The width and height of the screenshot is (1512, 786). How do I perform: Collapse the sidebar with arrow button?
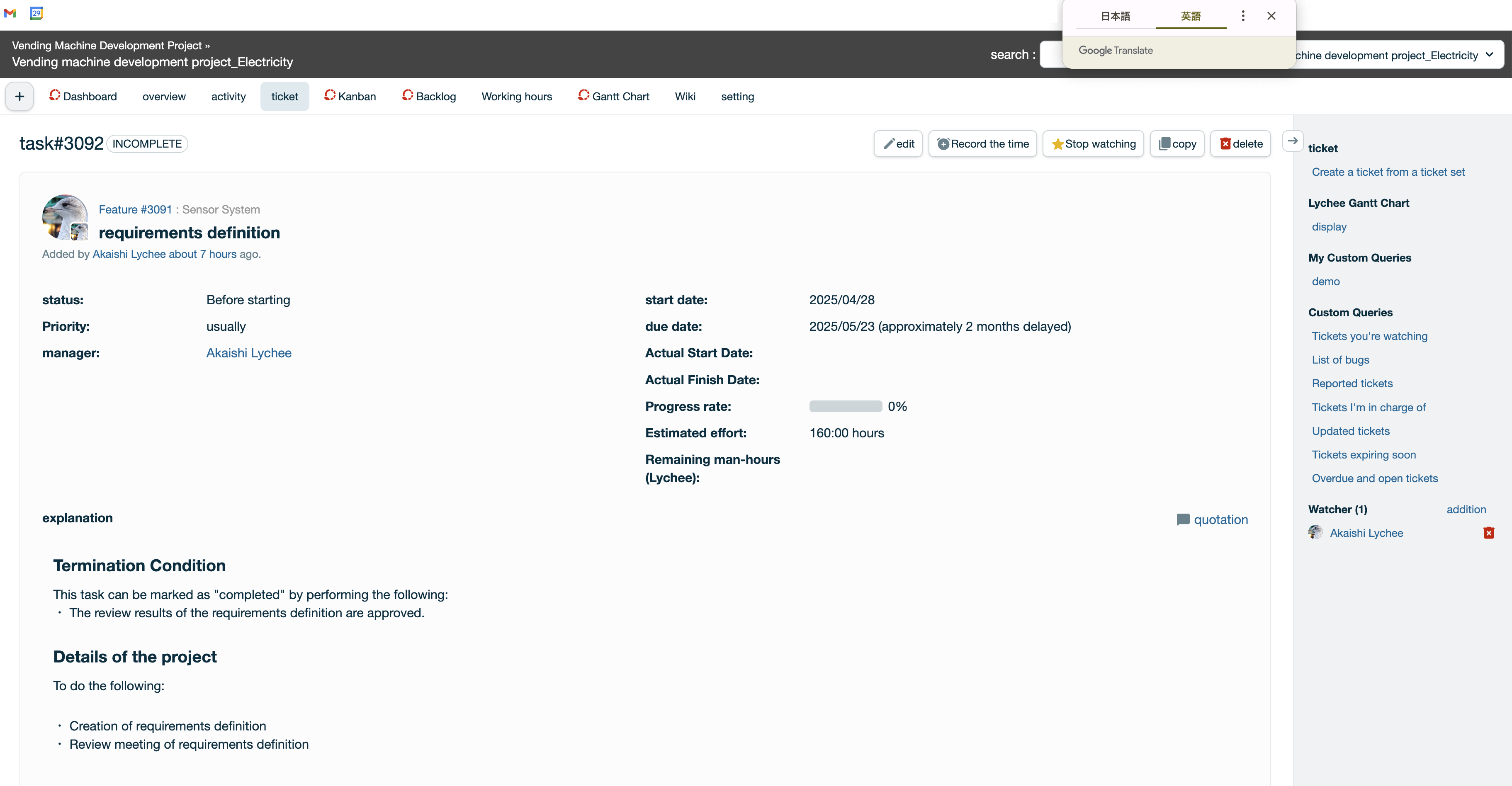click(1293, 141)
